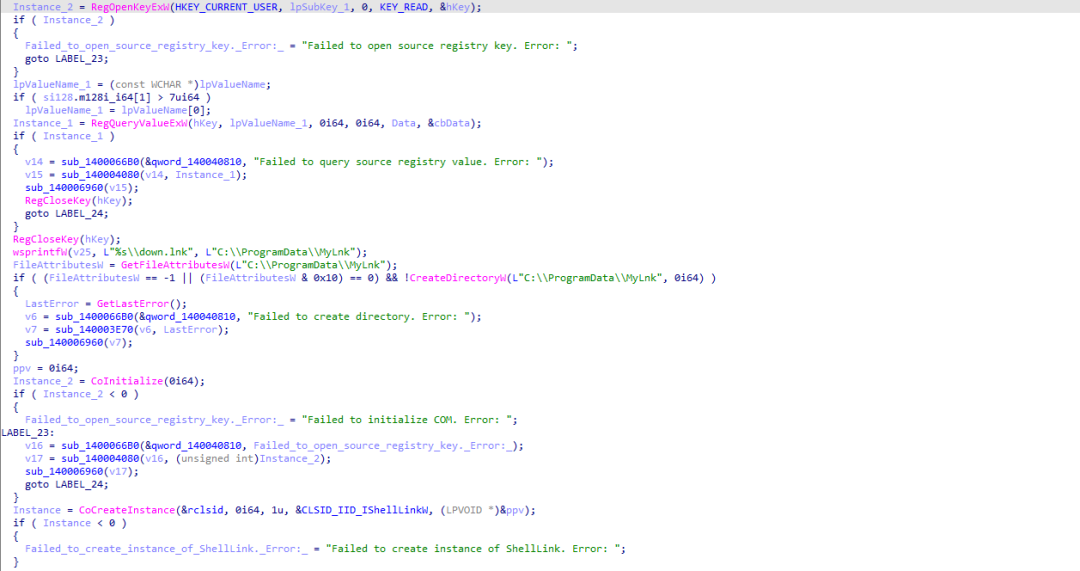Select the KEY_READ argument
Viewport: 1080px width, 571px height.
point(404,7)
